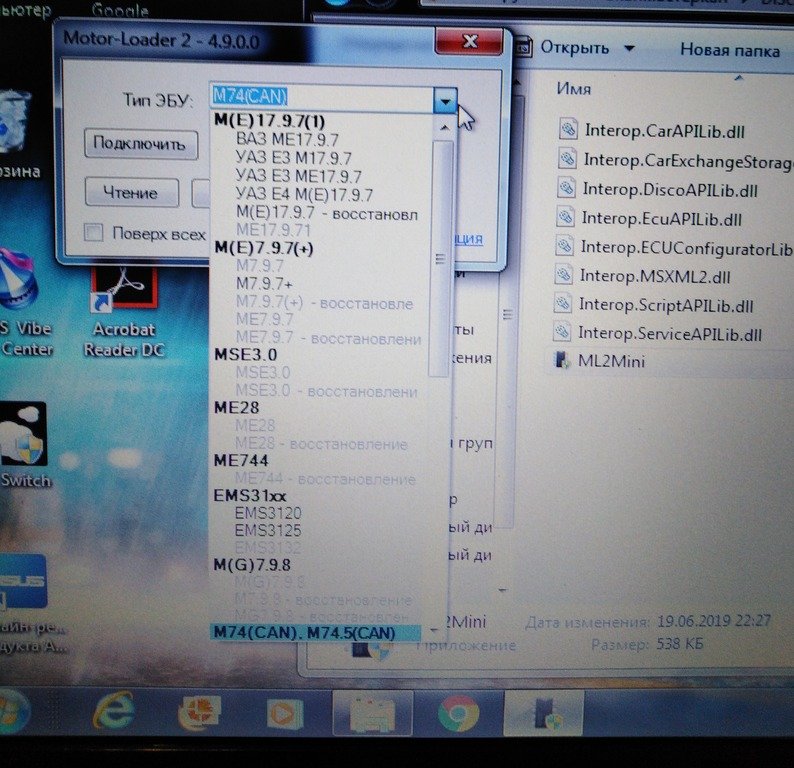Select the Interop.ECUConfiguratorLib file icon
The width and height of the screenshot is (794, 768).
564,246
